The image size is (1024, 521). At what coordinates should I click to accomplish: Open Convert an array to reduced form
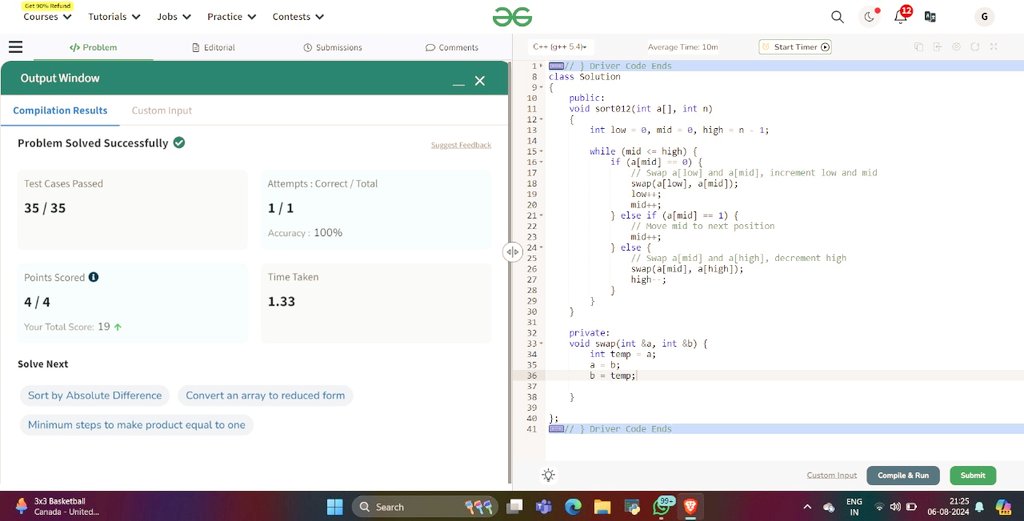[x=265, y=396]
